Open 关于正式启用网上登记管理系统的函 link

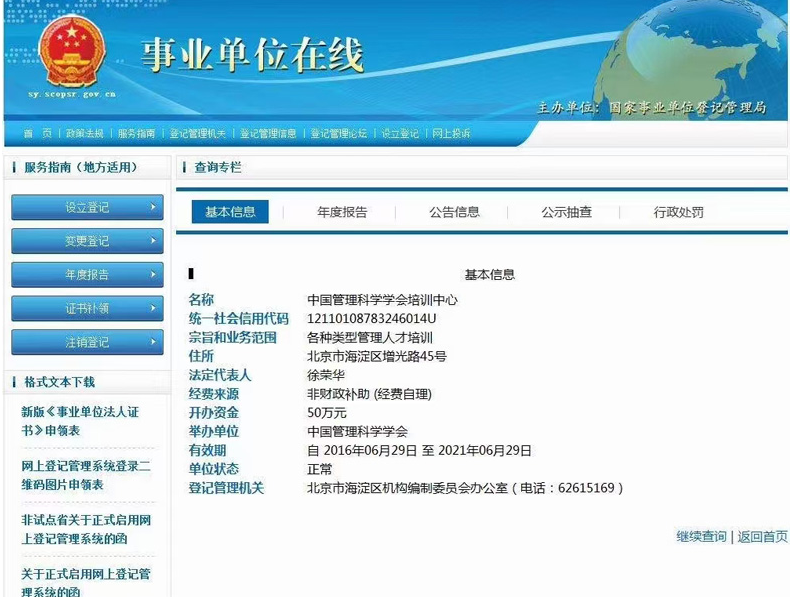(x=86, y=582)
